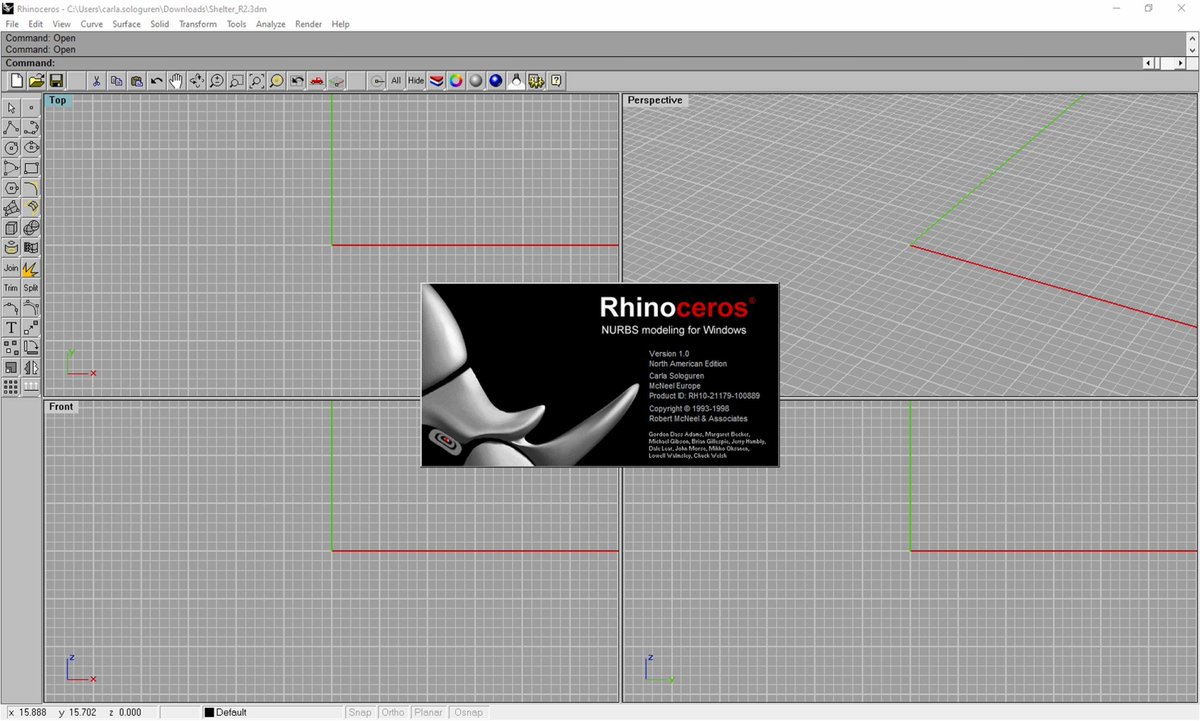Save the model with the floppy disk icon
This screenshot has width=1200, height=721.
tap(57, 81)
